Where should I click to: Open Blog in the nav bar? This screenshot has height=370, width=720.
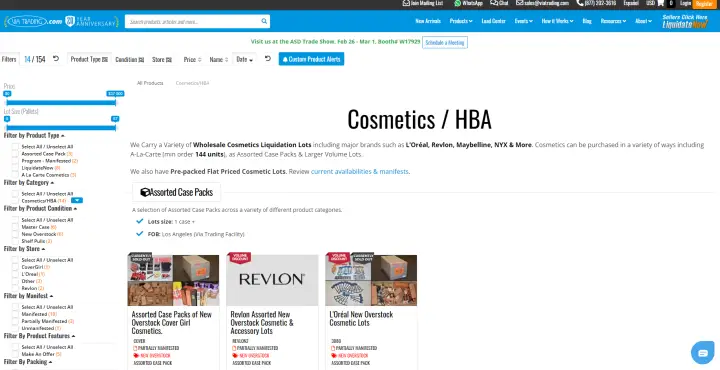point(587,21)
